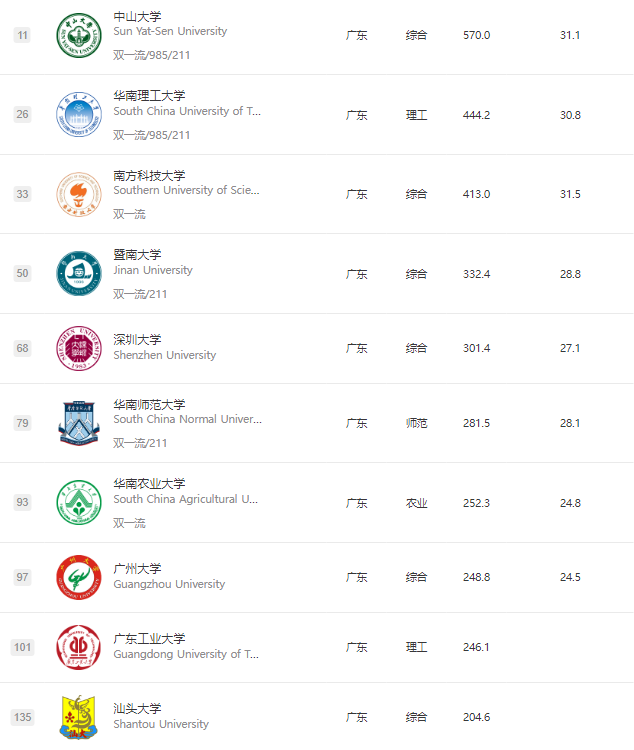Click the 华南师范大学 name link

point(149,405)
